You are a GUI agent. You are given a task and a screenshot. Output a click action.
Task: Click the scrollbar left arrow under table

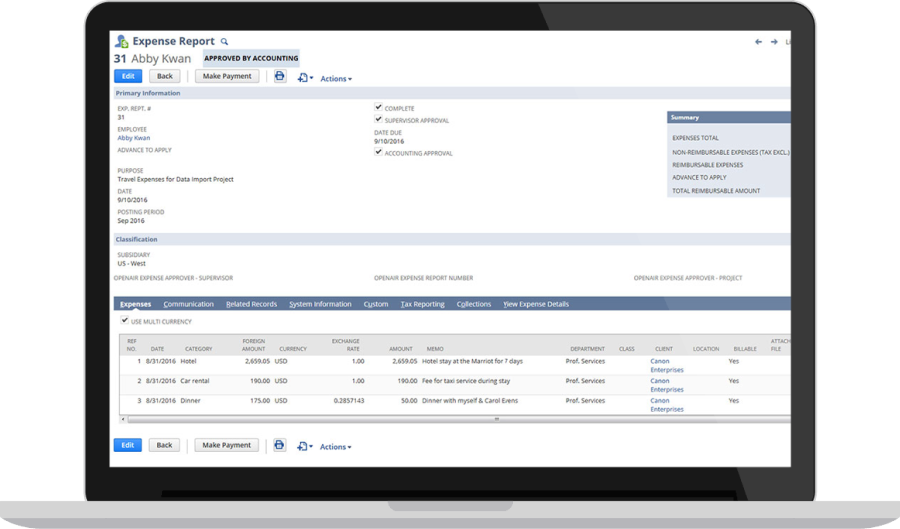(123, 419)
